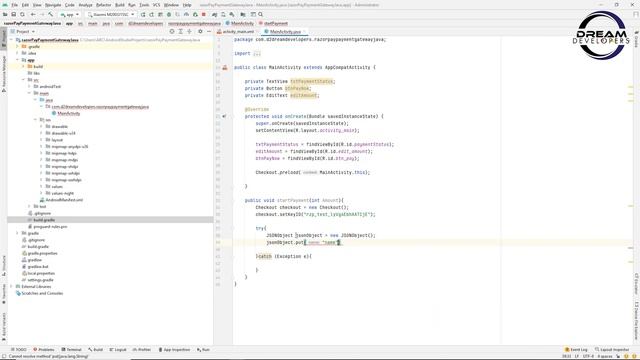Open the Terminal tool window
640x360 pixels.
pyautogui.click(x=71, y=350)
